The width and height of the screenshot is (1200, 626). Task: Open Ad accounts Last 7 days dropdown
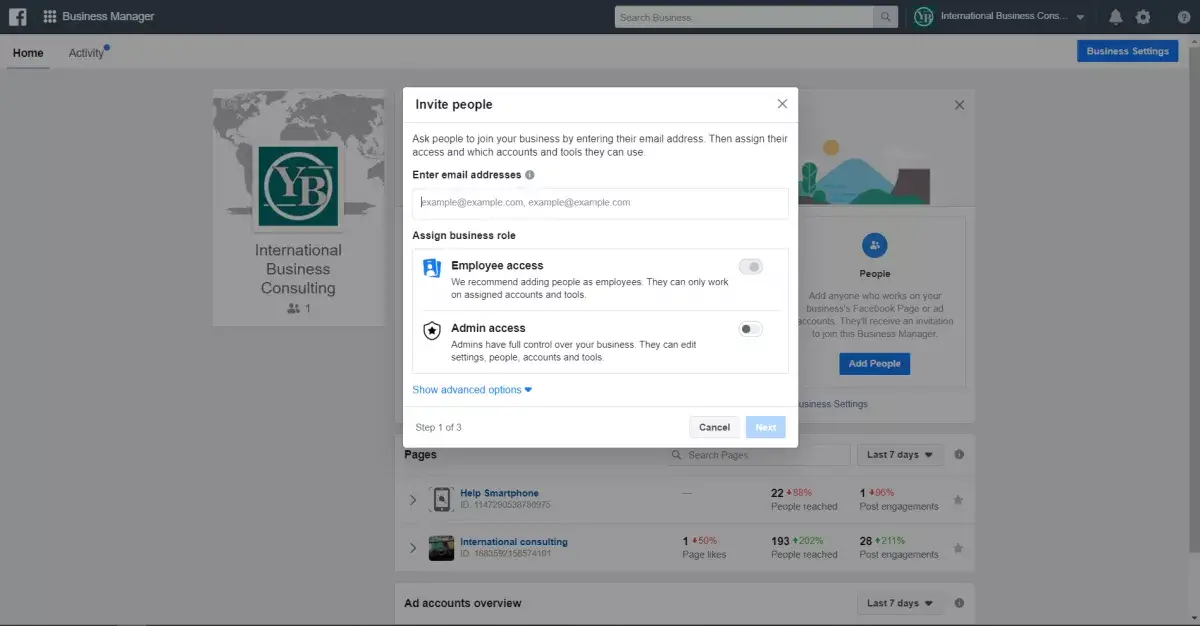click(x=899, y=603)
